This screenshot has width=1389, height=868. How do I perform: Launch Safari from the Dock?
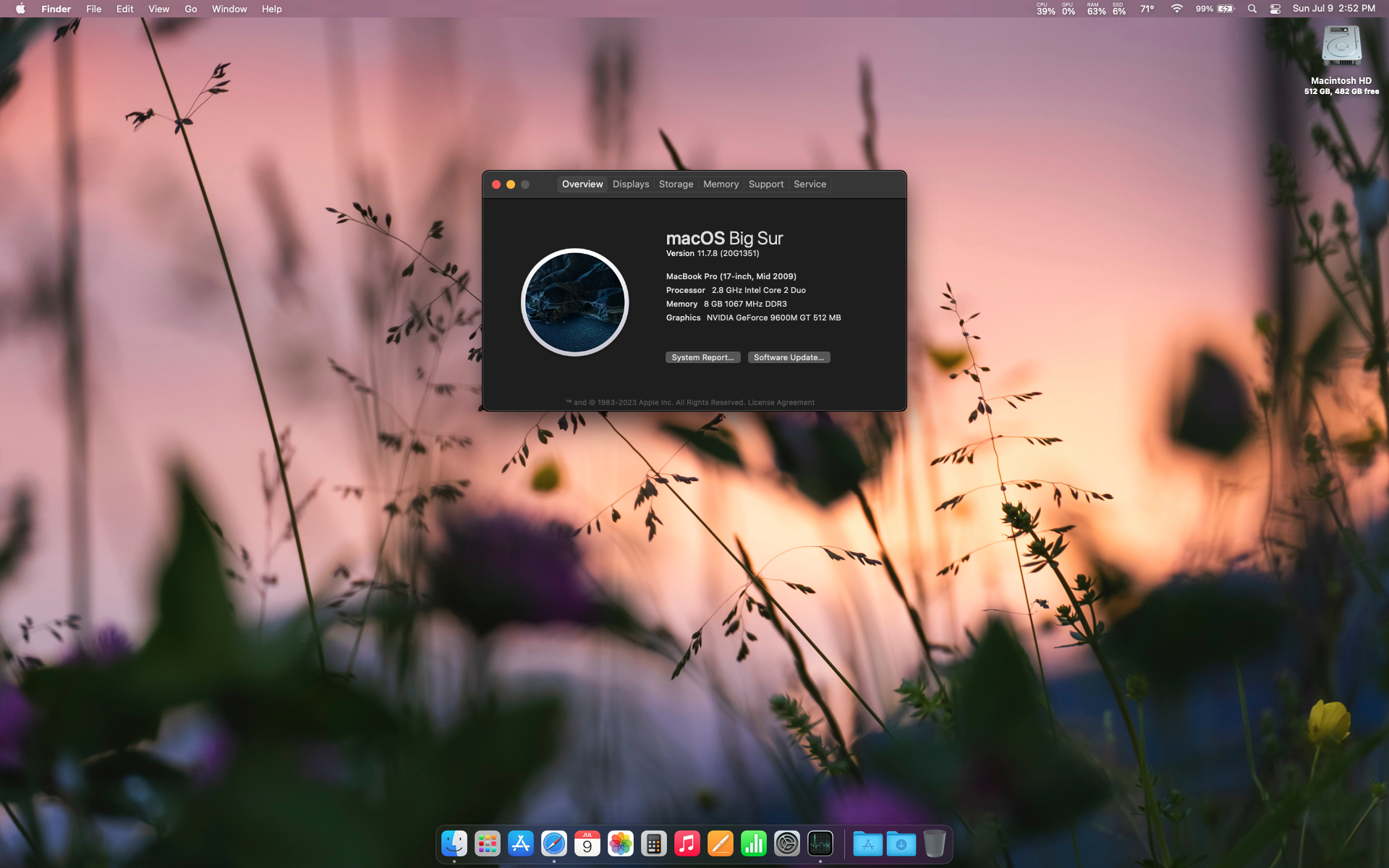tap(554, 843)
